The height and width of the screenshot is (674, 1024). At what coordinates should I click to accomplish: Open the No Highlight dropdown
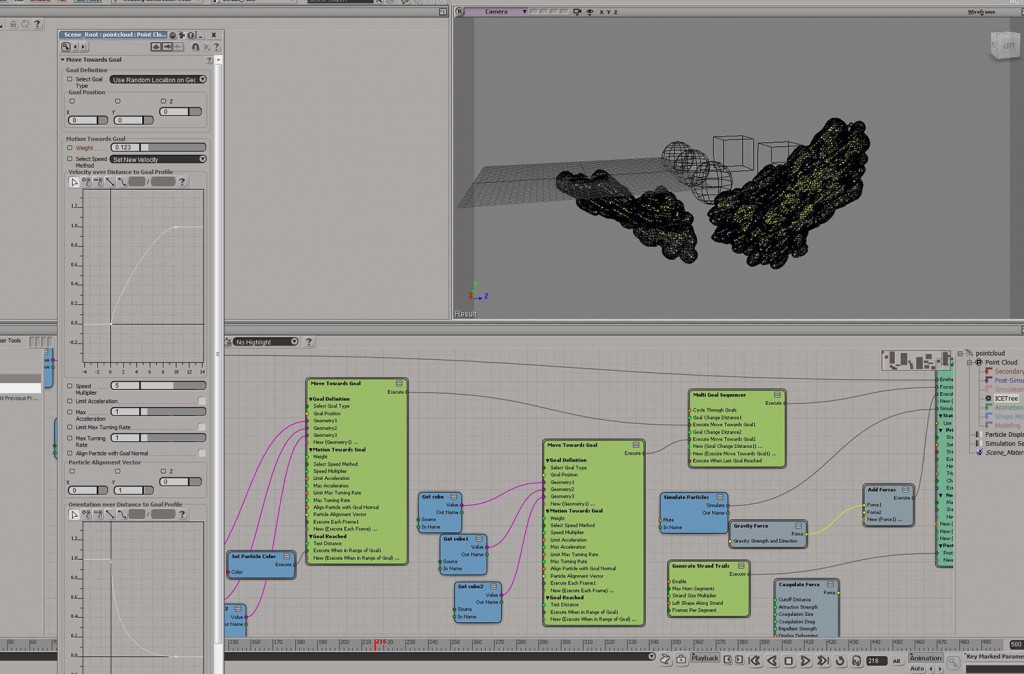pos(265,342)
